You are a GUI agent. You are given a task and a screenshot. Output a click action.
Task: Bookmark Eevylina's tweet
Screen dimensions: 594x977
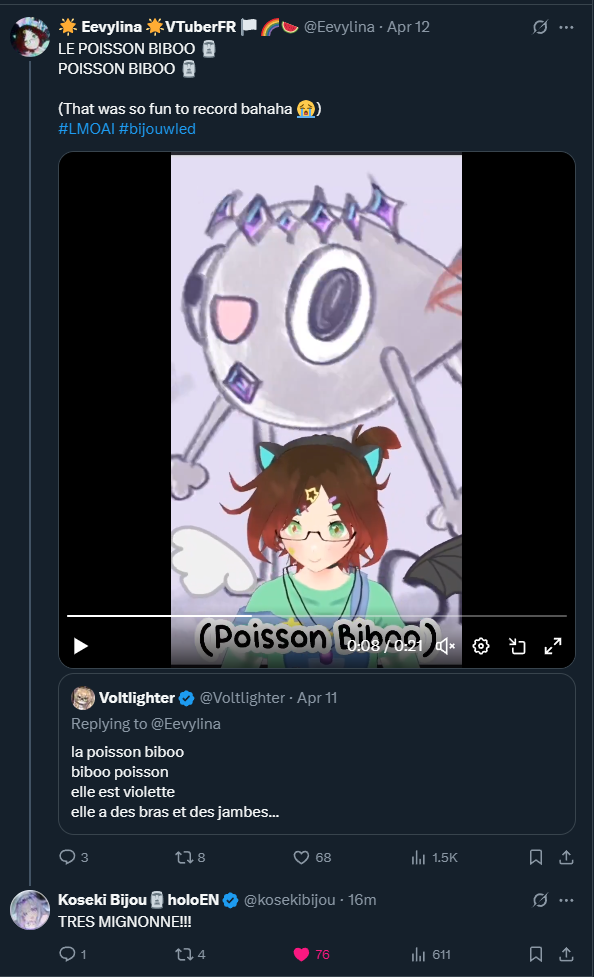[535, 857]
